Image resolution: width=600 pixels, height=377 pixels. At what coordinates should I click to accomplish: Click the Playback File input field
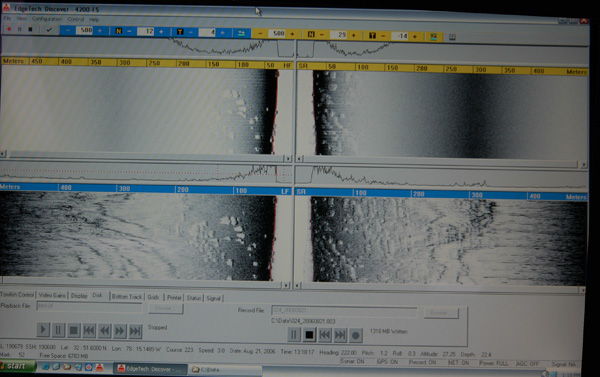pos(89,306)
